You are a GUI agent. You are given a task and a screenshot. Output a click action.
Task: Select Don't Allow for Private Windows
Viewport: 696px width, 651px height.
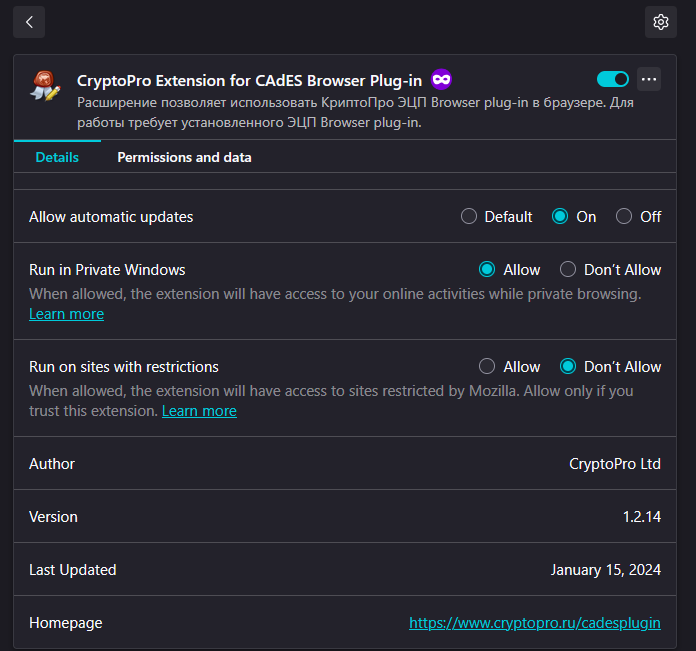(568, 269)
